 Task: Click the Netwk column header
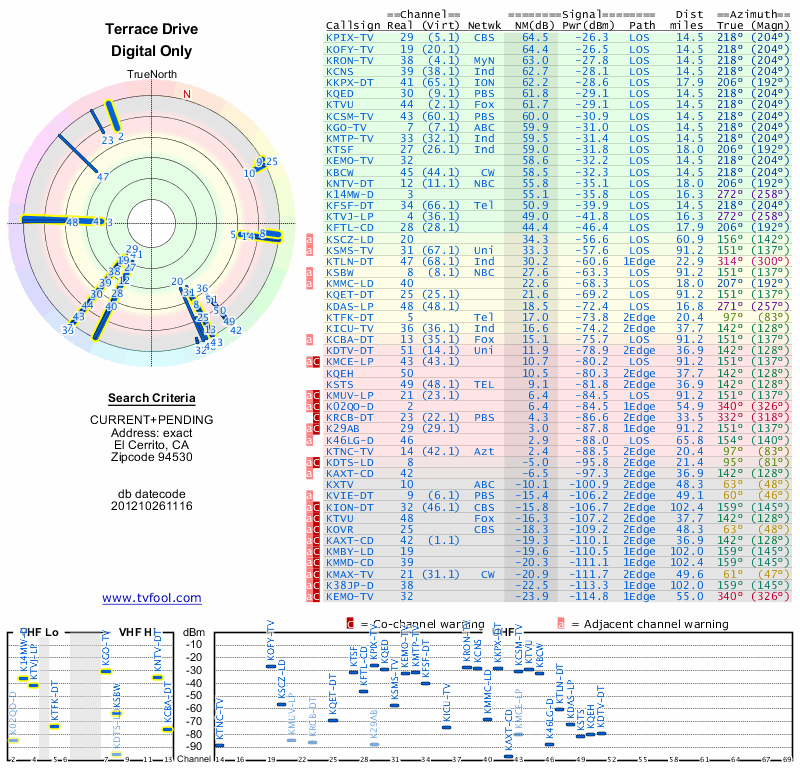484,25
